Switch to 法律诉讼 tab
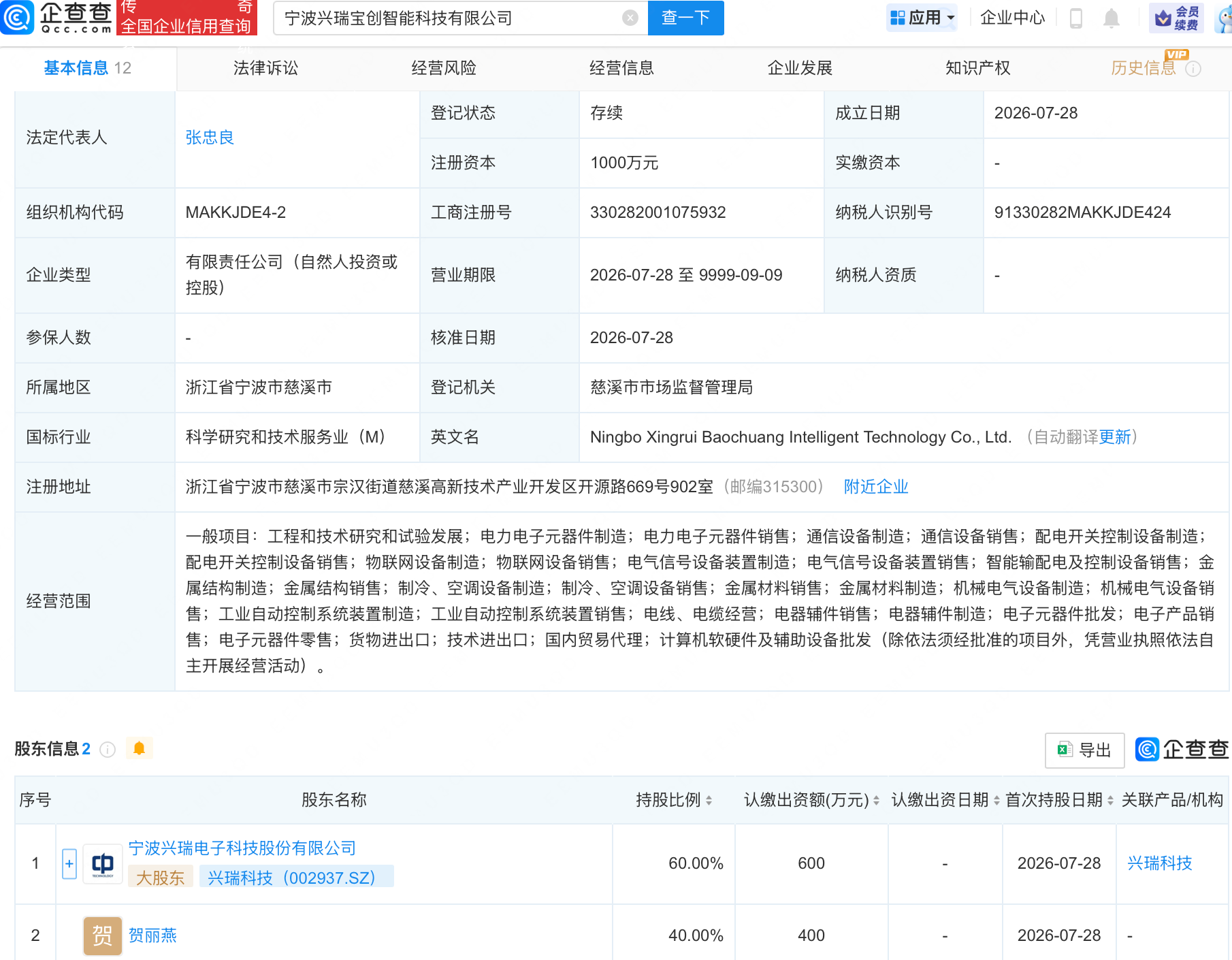The width and height of the screenshot is (1232, 960). click(x=265, y=68)
